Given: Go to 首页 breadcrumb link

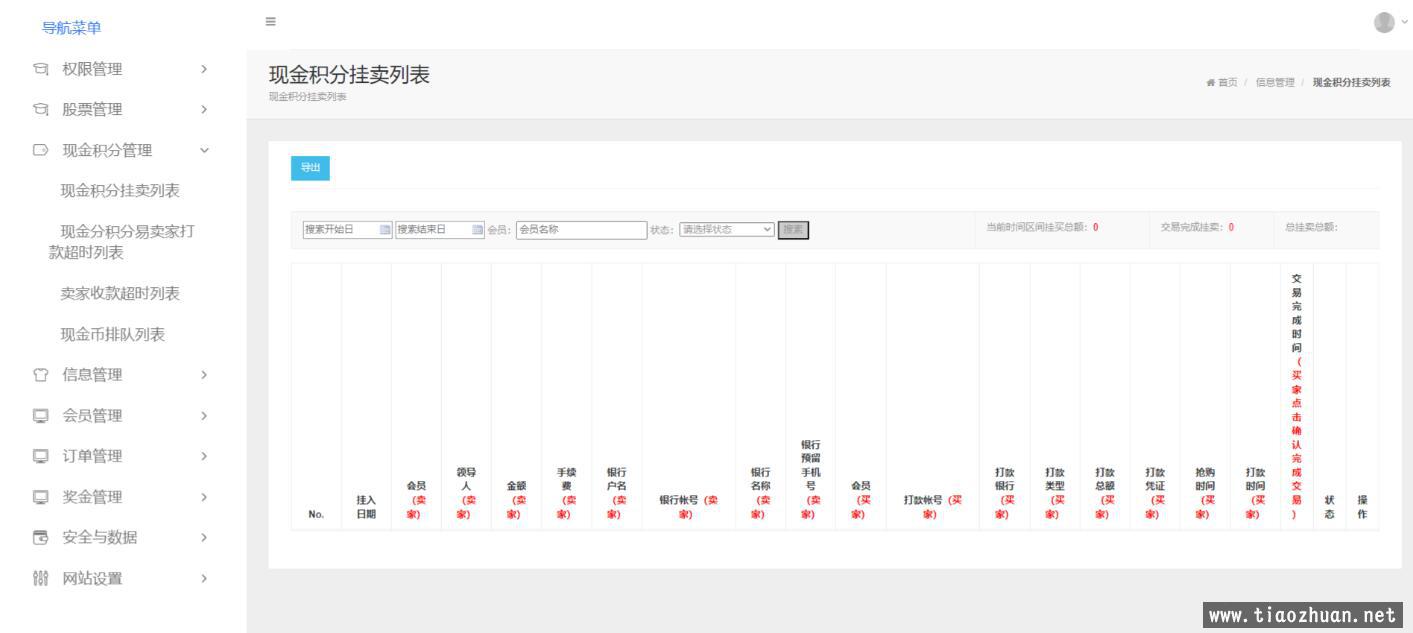Looking at the screenshot, I should [1227, 83].
